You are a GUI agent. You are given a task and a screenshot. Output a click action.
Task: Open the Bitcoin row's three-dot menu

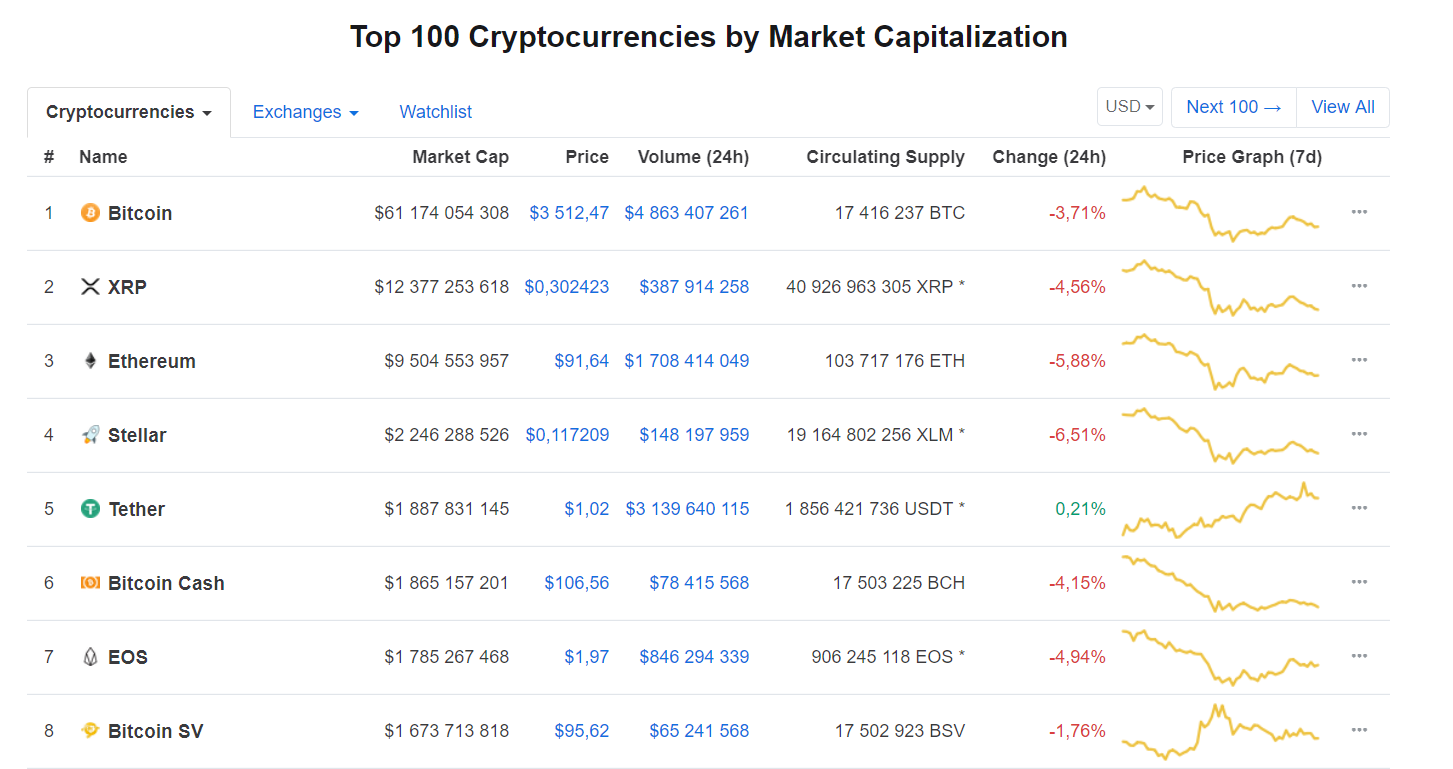[x=1359, y=212]
